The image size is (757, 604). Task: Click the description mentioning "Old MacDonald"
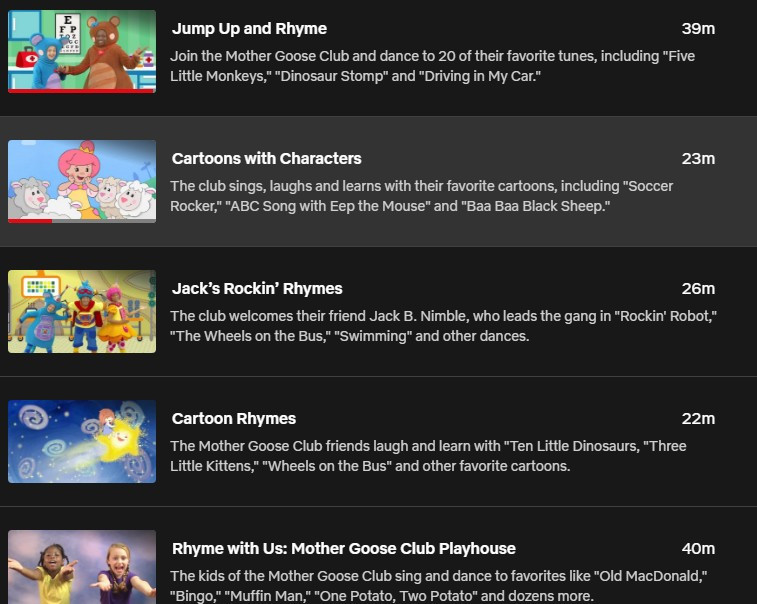click(x=438, y=586)
